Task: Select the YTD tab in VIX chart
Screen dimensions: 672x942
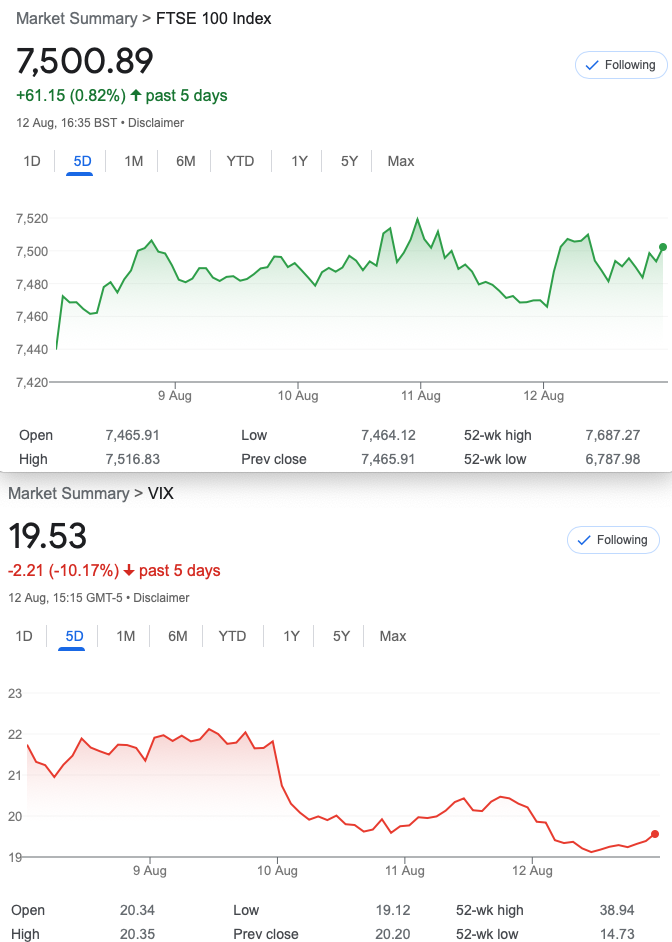Action: click(232, 636)
